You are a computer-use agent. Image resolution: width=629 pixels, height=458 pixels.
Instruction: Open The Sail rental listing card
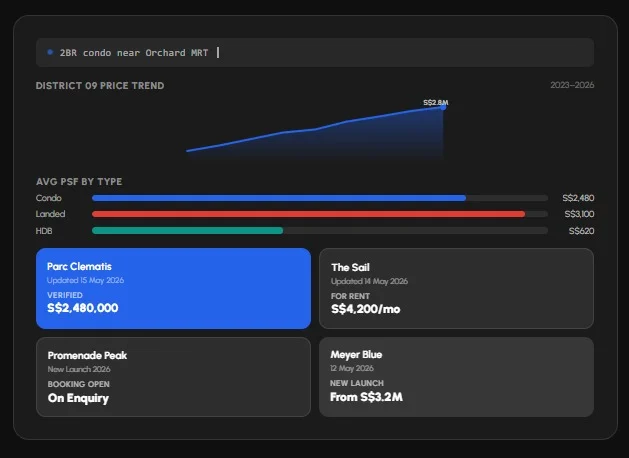[457, 288]
